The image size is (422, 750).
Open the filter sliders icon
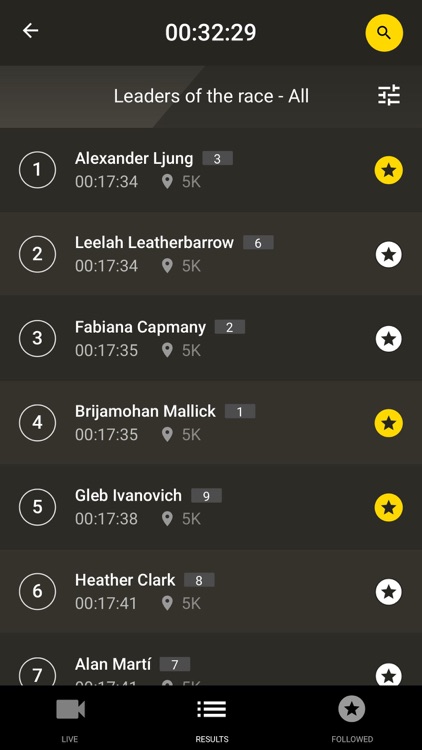click(x=389, y=95)
